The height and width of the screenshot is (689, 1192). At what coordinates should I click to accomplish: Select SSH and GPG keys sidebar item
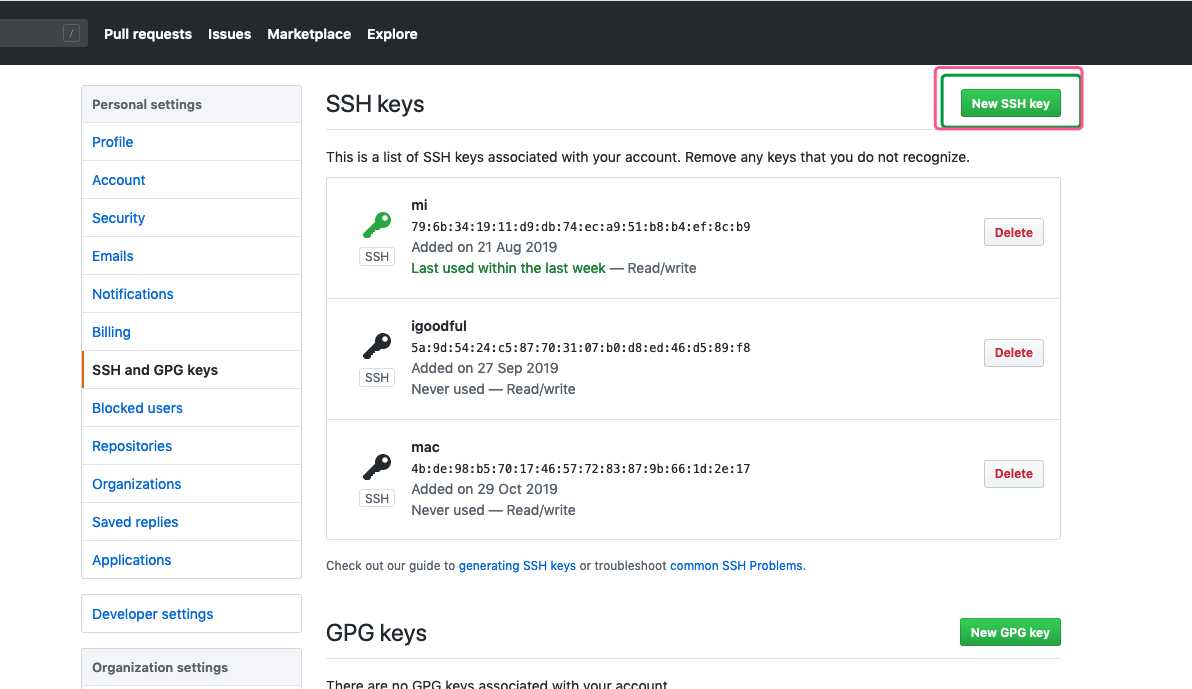pos(192,370)
